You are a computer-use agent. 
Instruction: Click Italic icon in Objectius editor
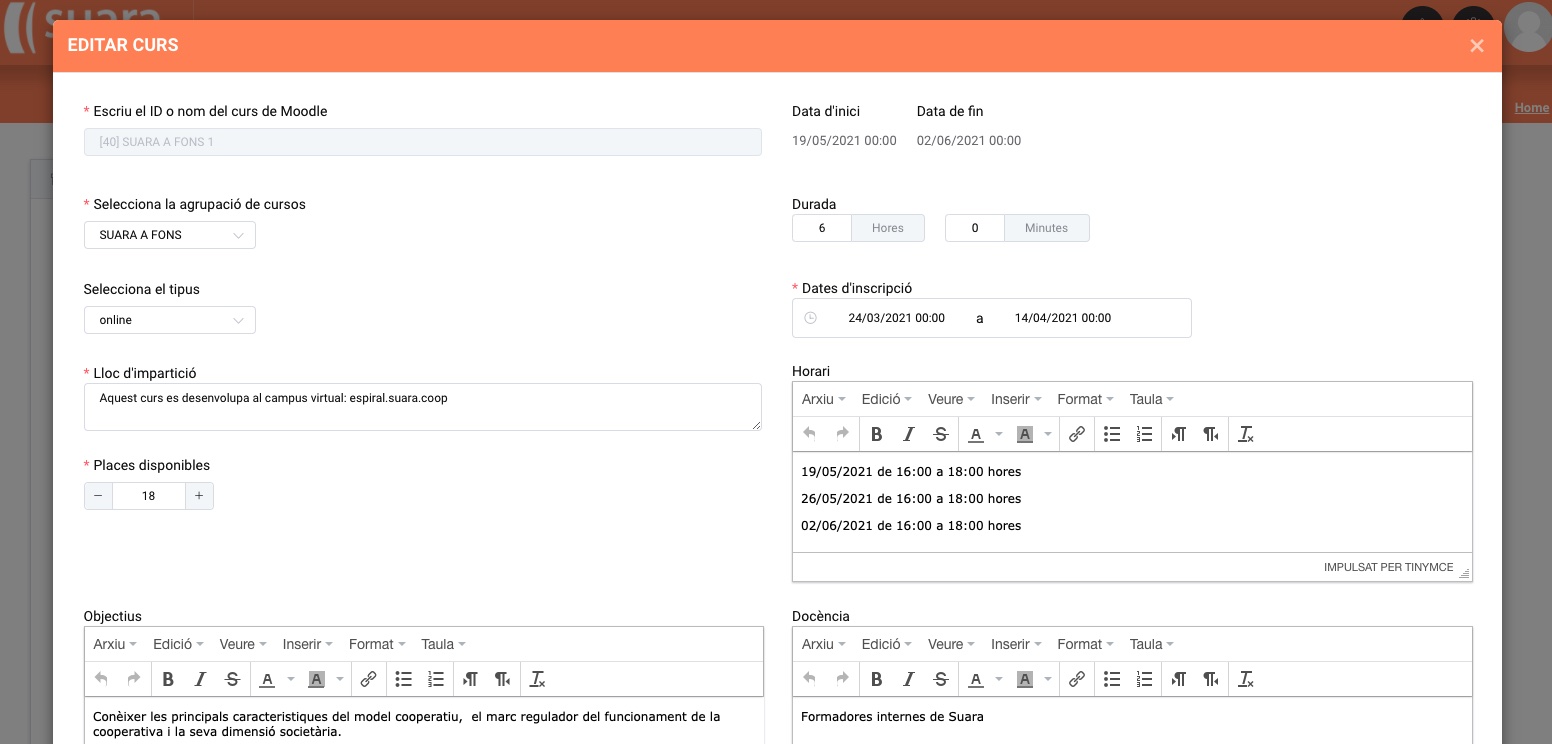[x=200, y=679]
